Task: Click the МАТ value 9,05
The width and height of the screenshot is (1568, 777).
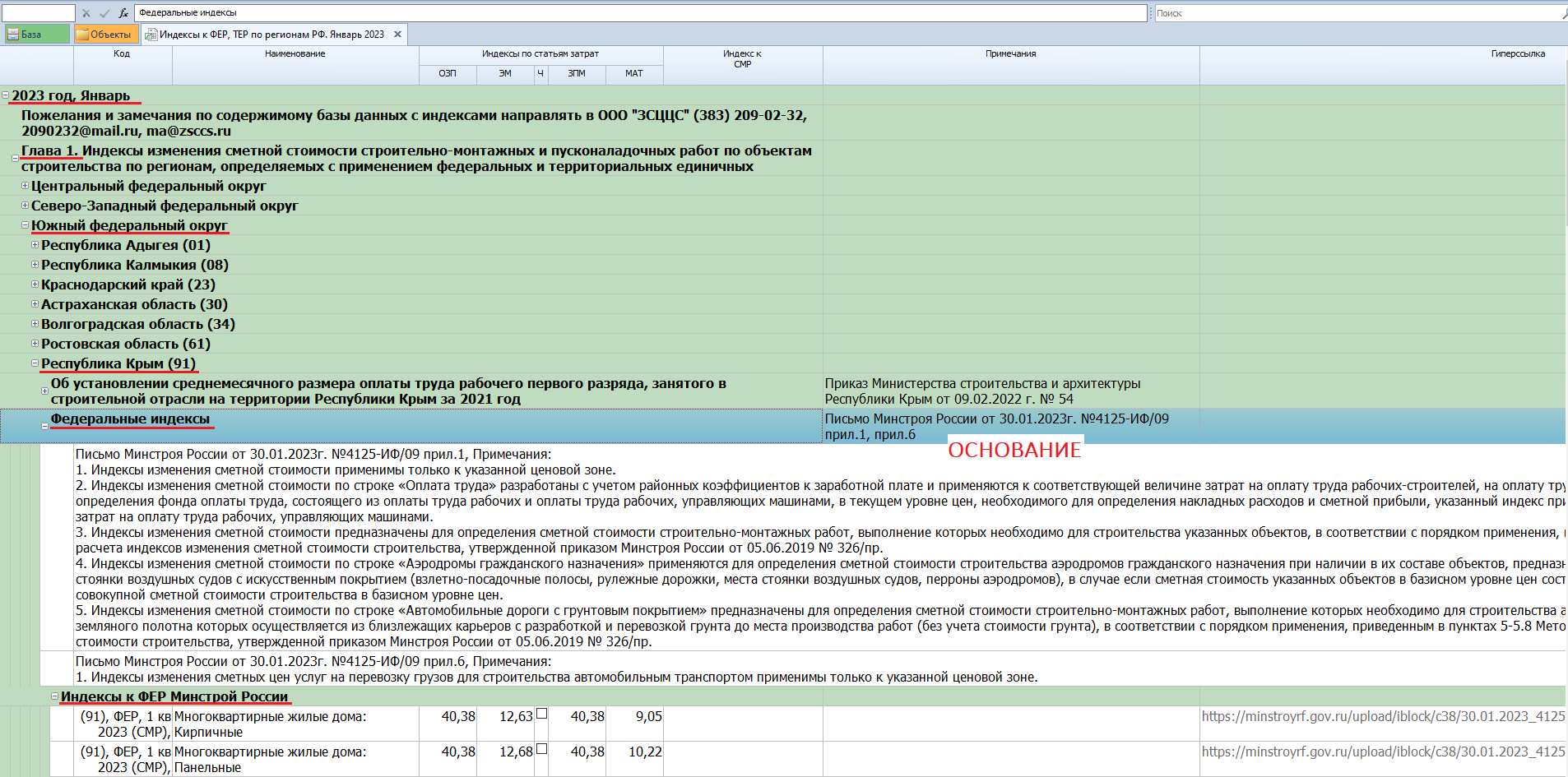Action: [x=648, y=716]
